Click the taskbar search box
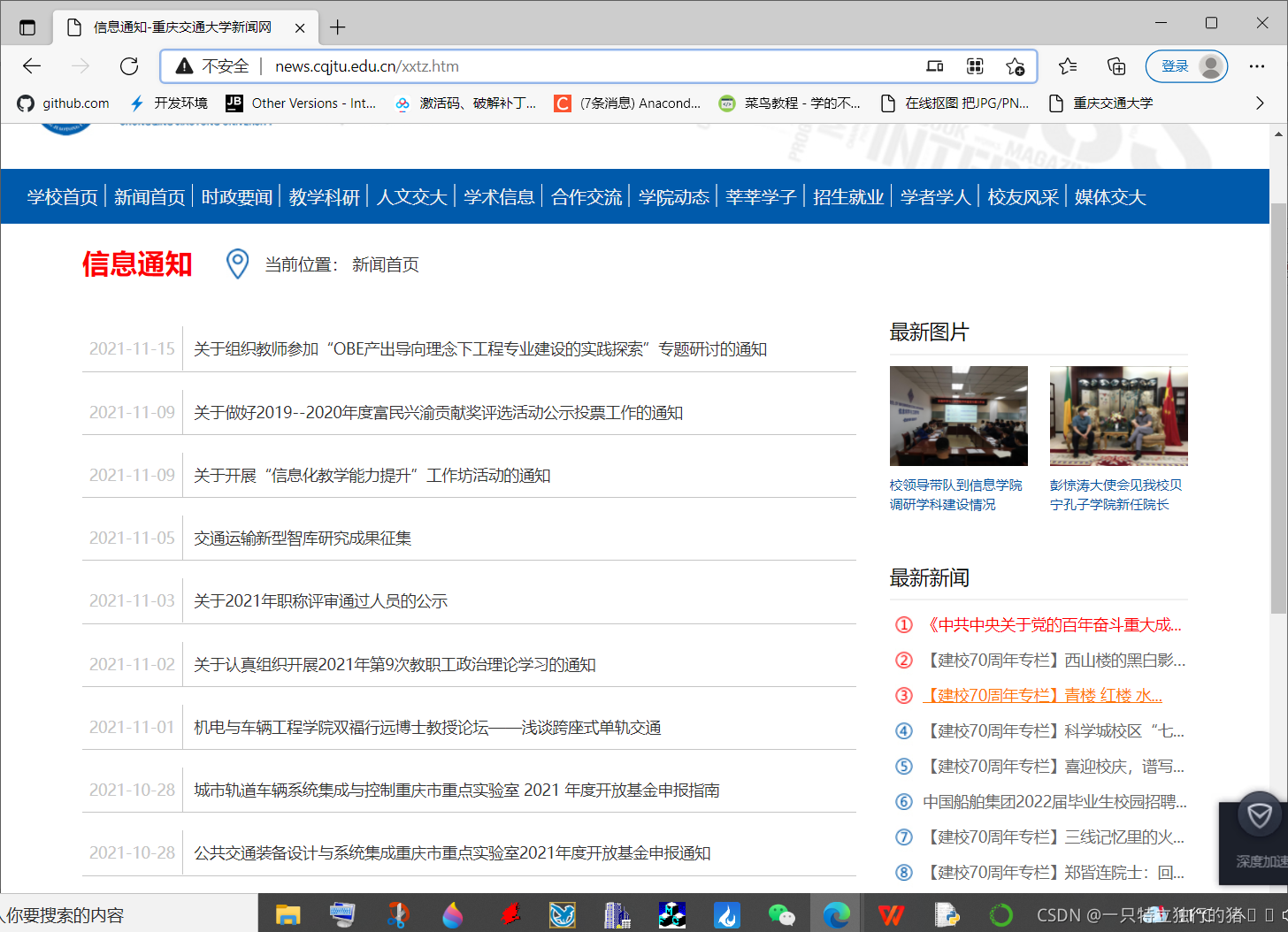The width and height of the screenshot is (1288, 932). pos(129,914)
